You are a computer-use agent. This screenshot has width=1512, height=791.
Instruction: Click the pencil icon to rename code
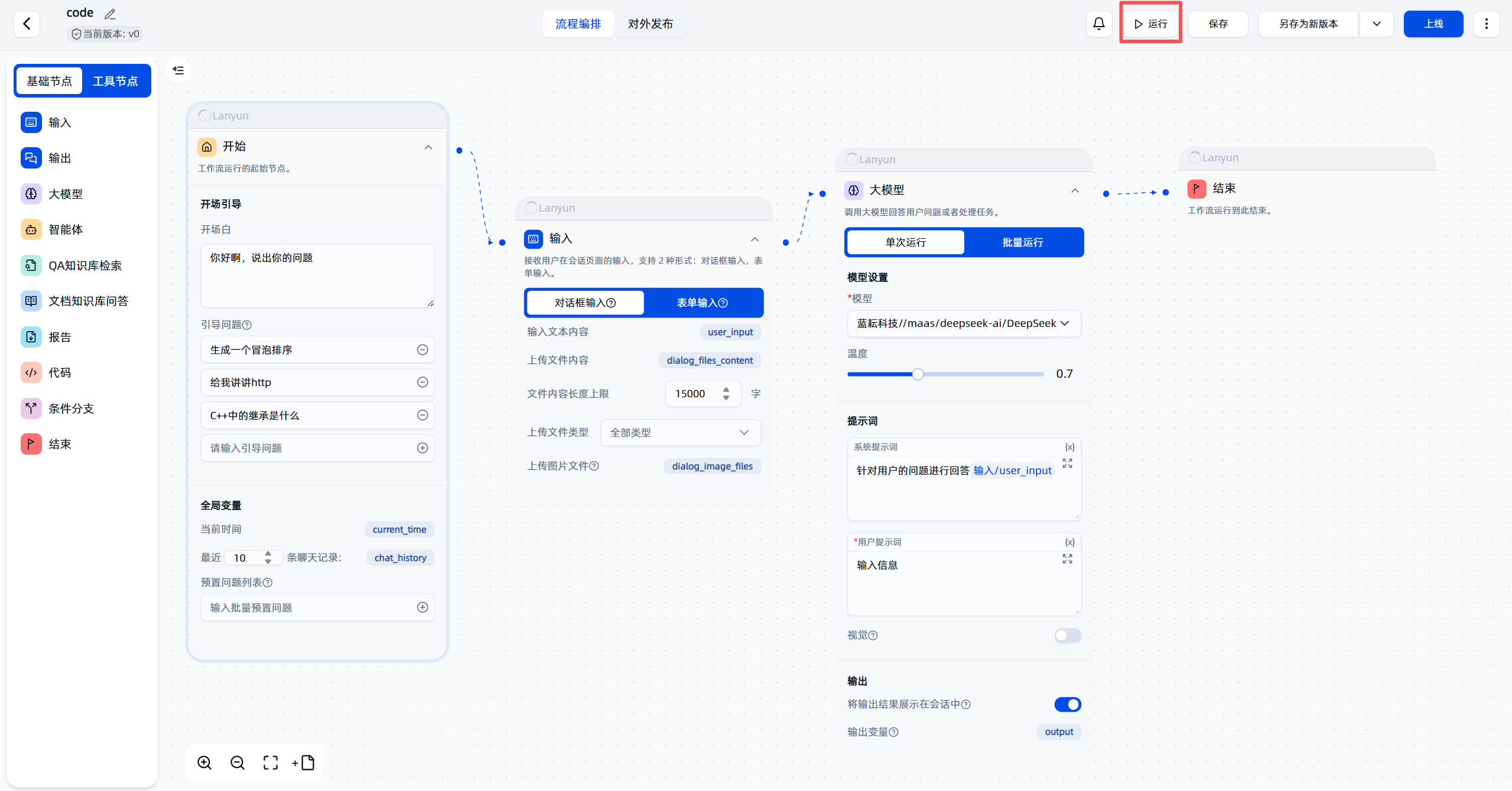[x=110, y=14]
